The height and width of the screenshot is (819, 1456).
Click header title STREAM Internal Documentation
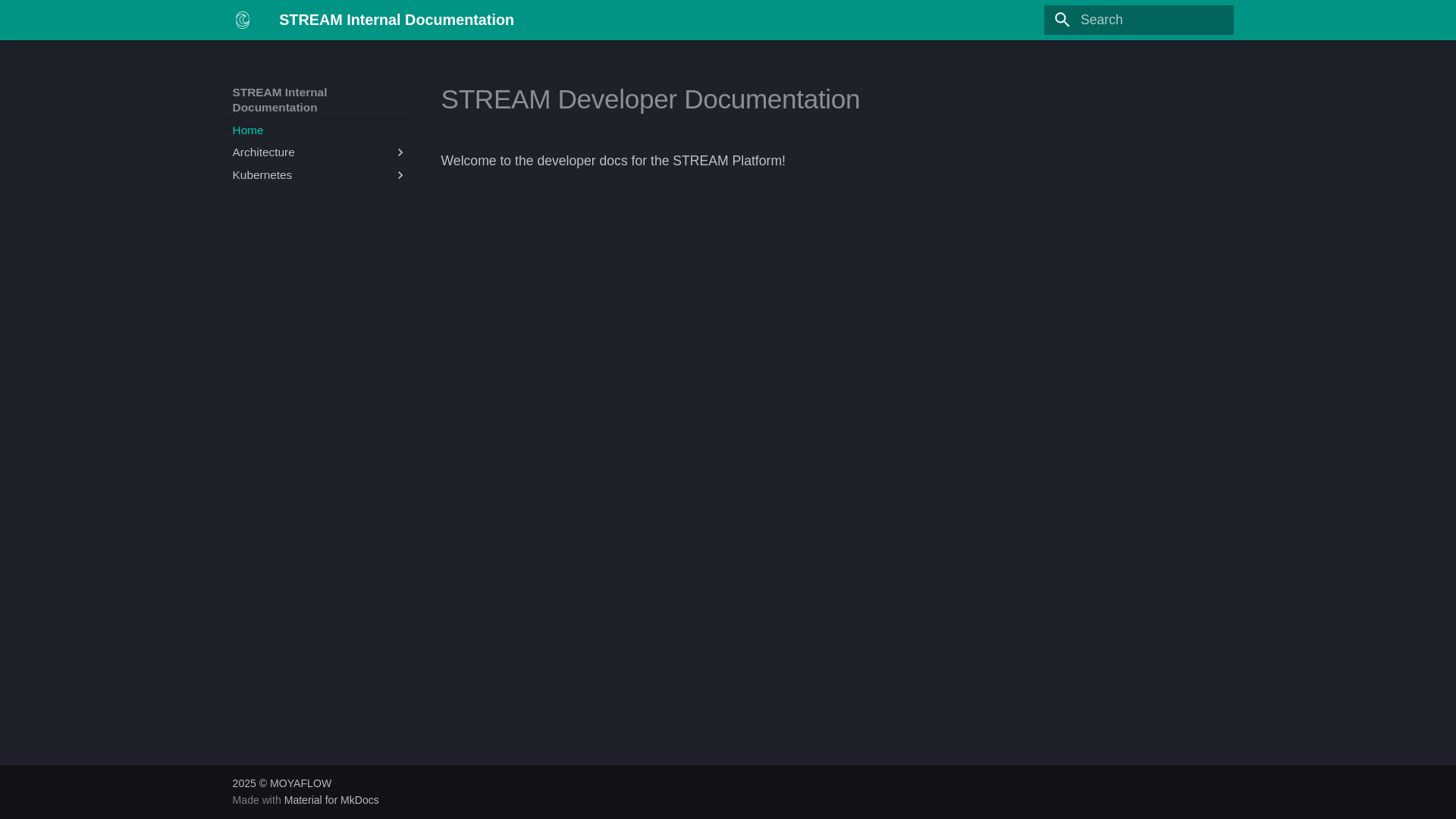pos(396,20)
